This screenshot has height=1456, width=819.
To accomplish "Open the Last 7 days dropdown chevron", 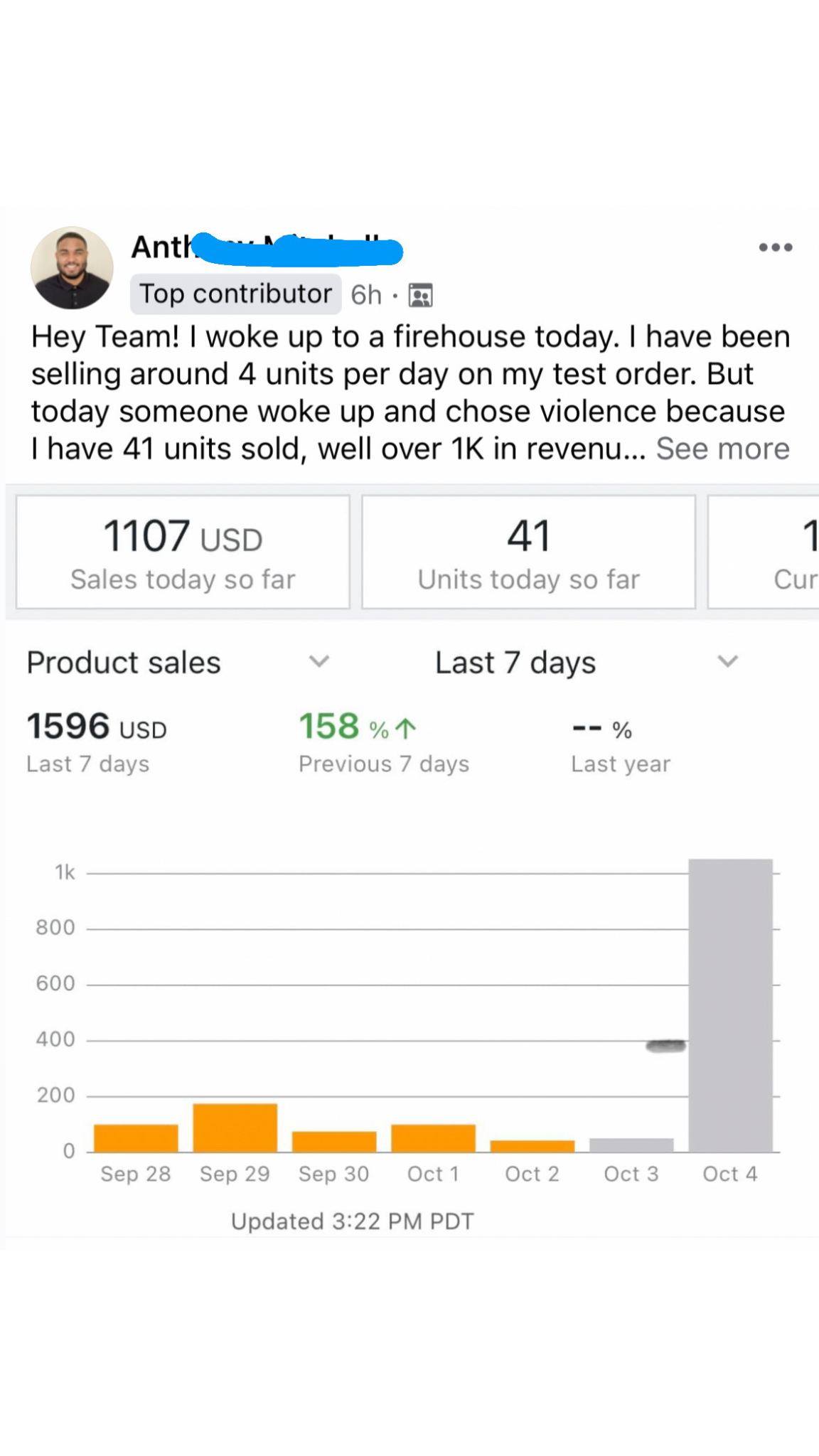I will tap(727, 662).
